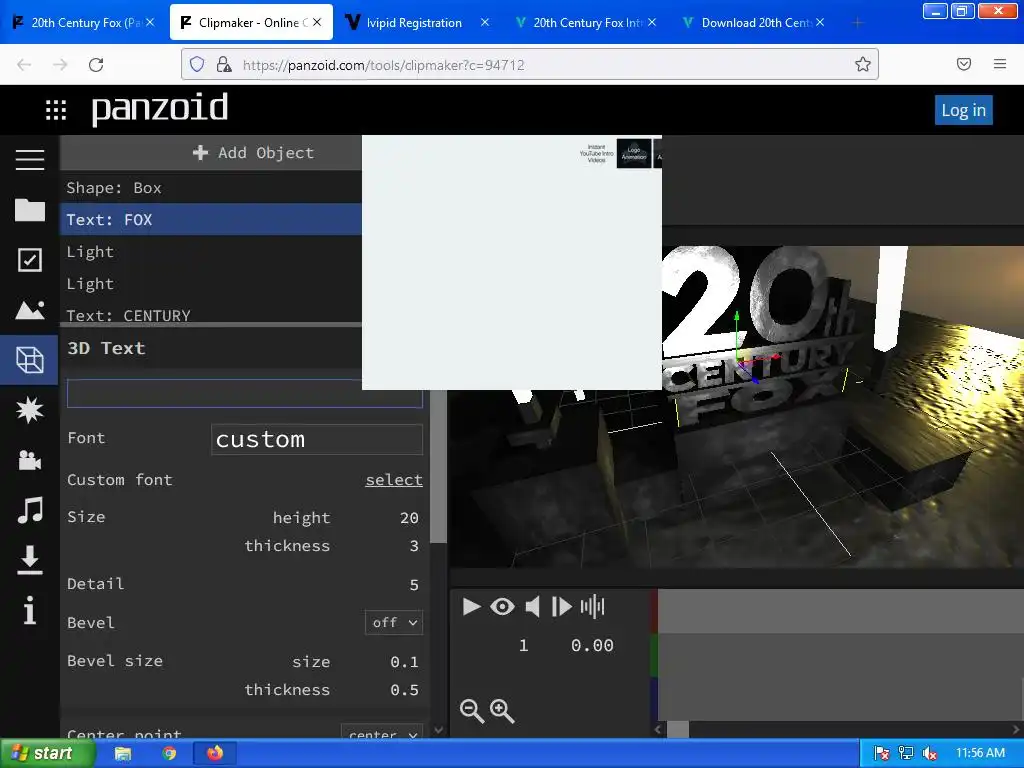
Task: Zoom out the timeline
Action: (x=472, y=711)
